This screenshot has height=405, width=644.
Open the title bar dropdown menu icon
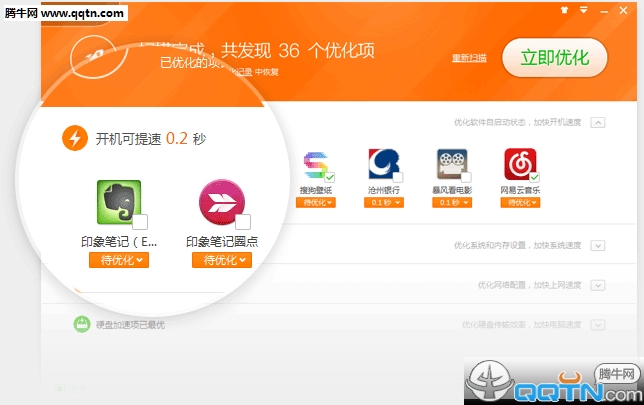[583, 10]
